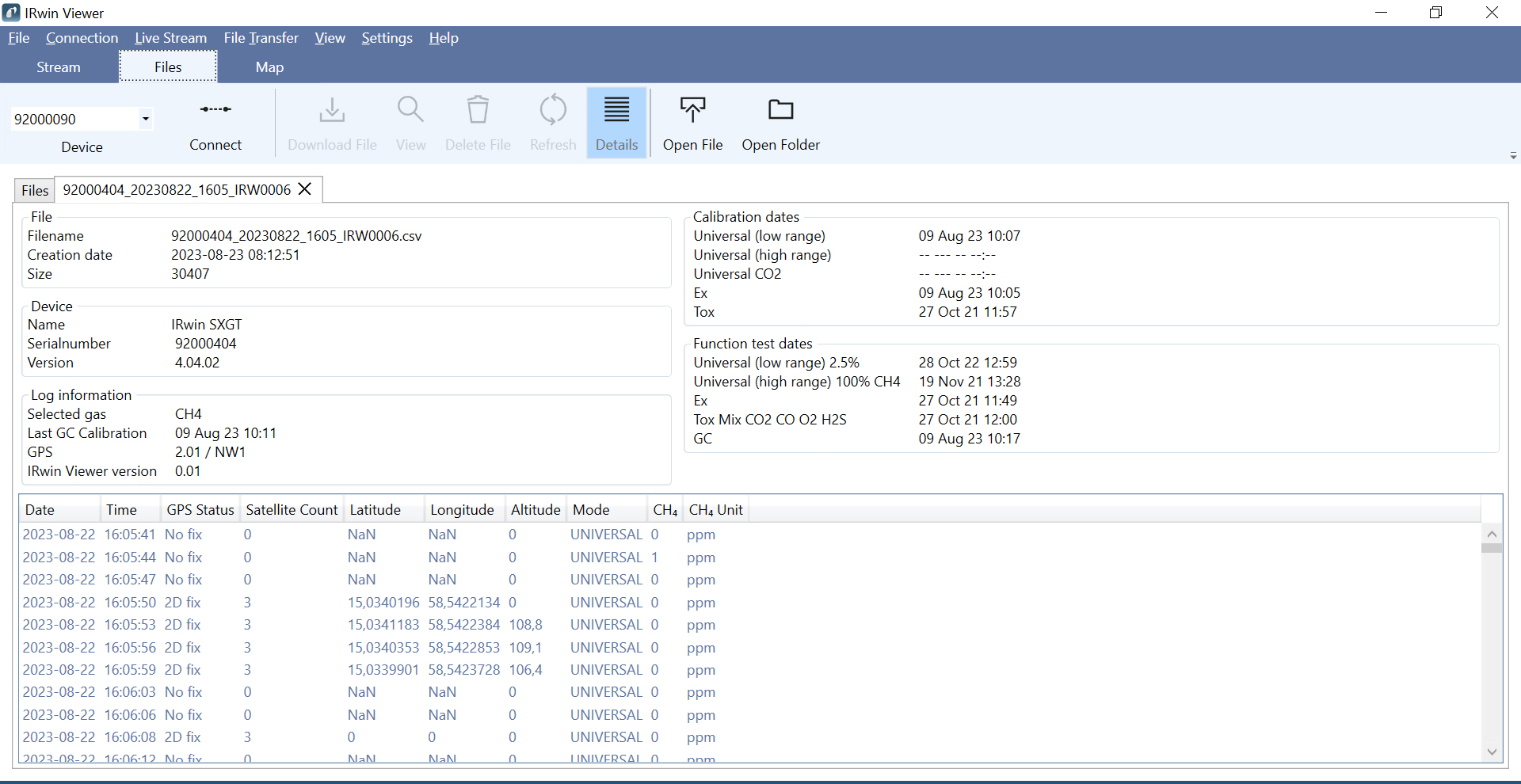Viewport: 1521px width, 784px height.
Task: Click the GPS Status column header
Action: coord(200,510)
